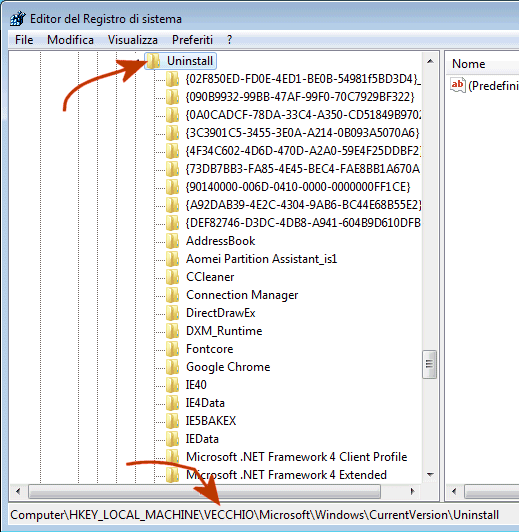Collapse the Uninstall key node

point(137,61)
